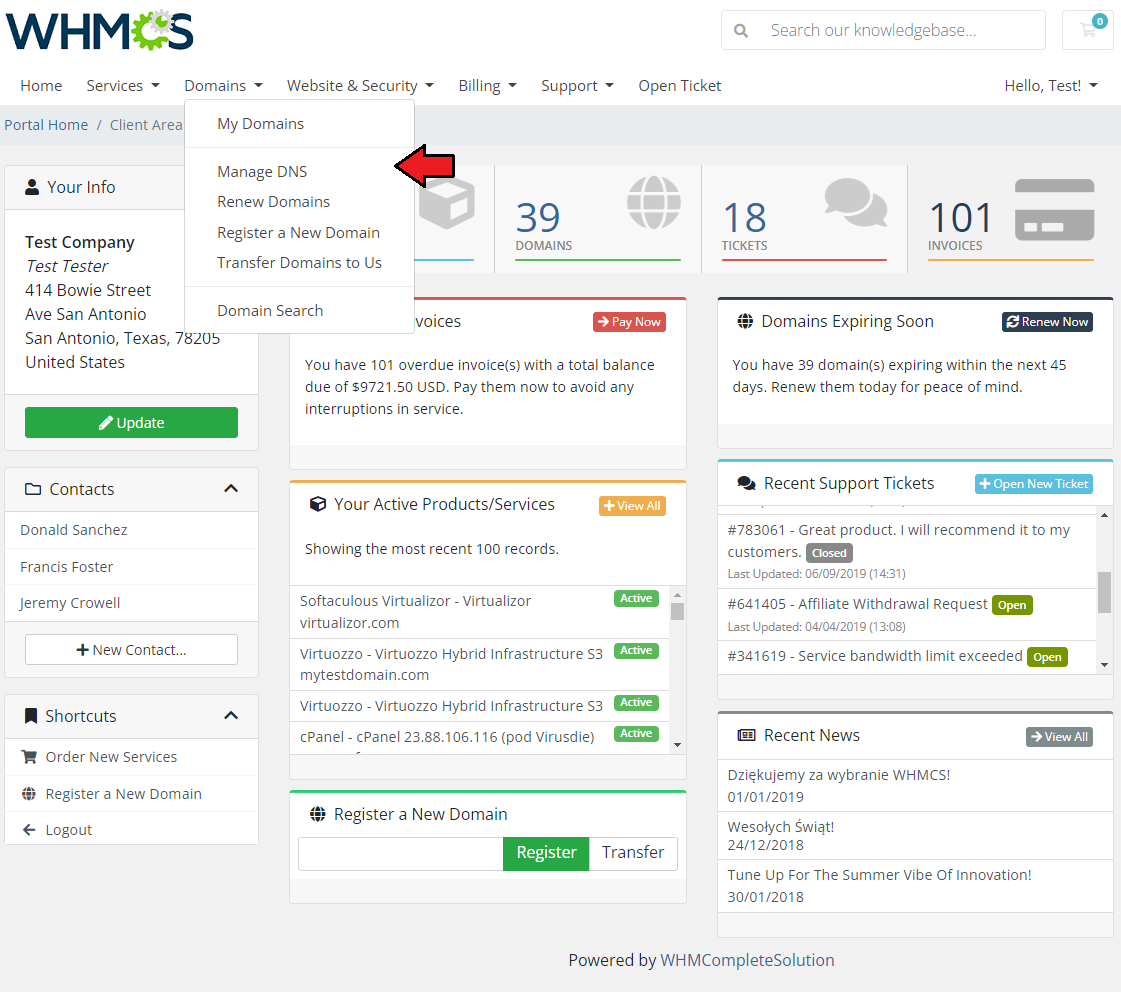Open the Services dropdown menu
This screenshot has width=1121, height=992.
point(123,86)
